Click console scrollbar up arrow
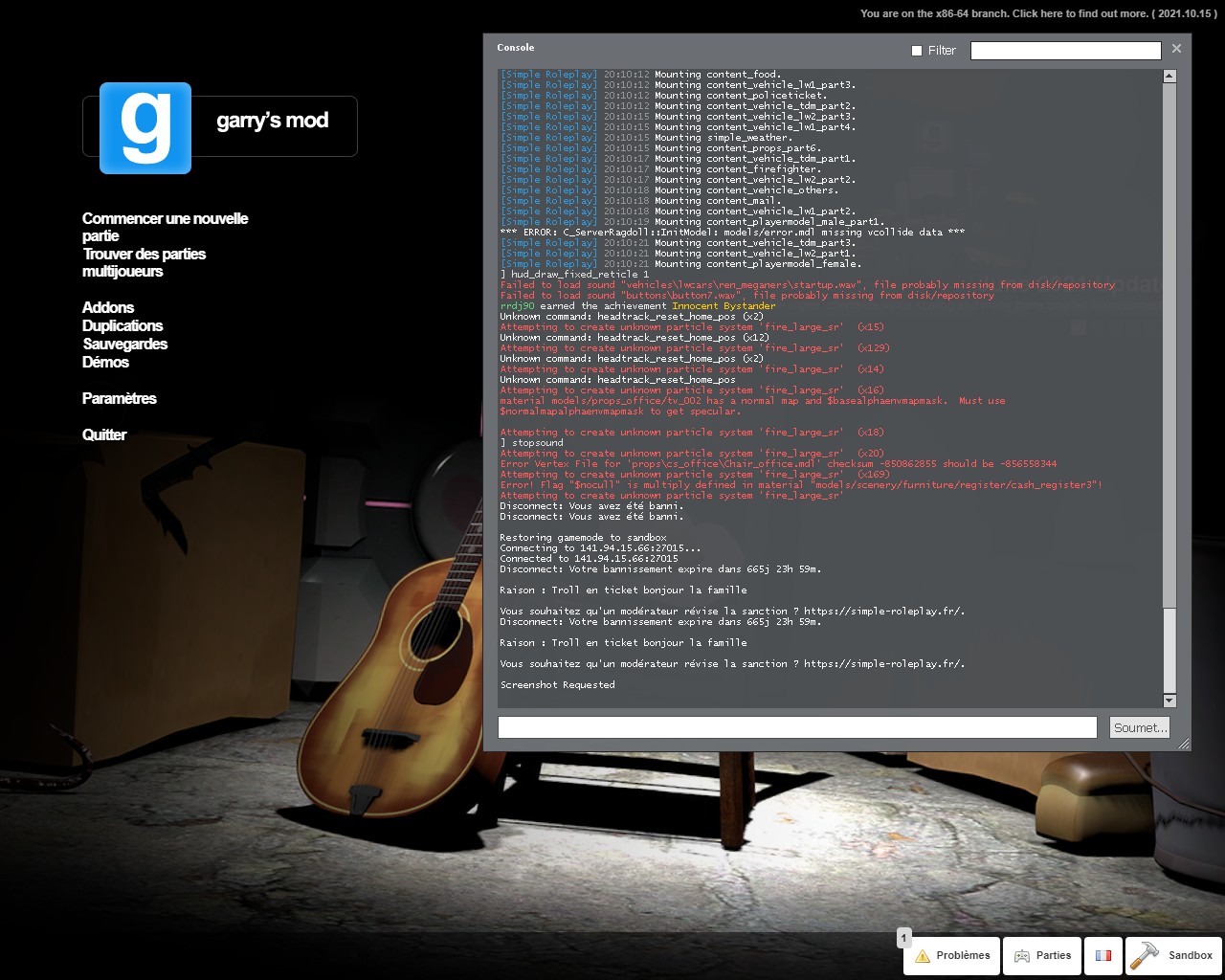Image resolution: width=1225 pixels, height=980 pixels. pyautogui.click(x=1169, y=76)
